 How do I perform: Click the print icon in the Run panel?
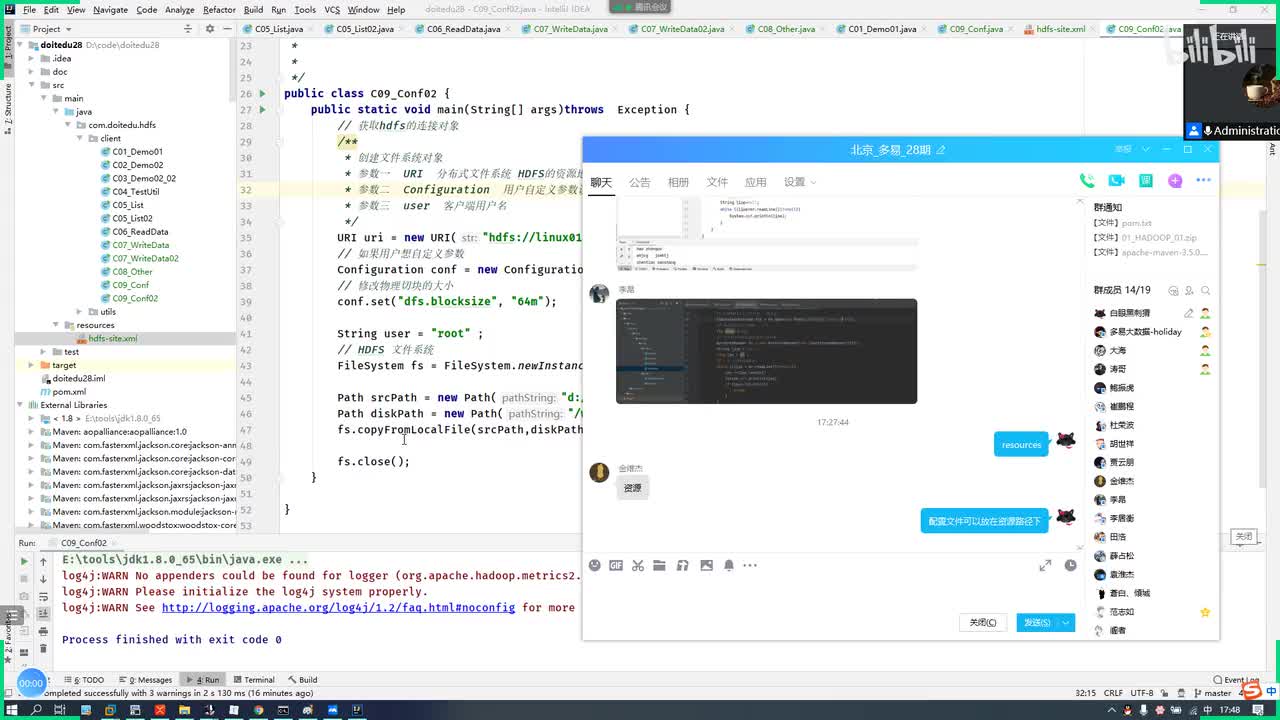click(43, 632)
